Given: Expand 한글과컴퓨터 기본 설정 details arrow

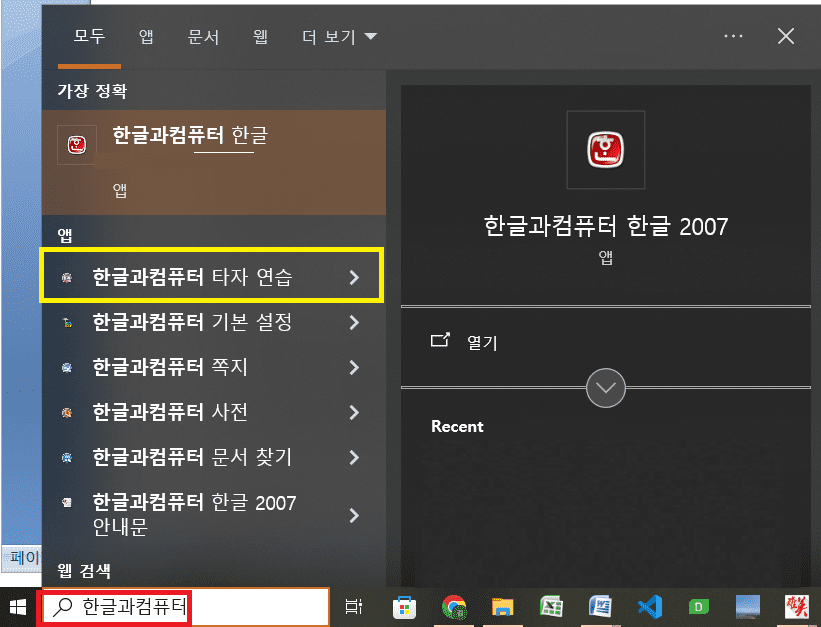Looking at the screenshot, I should click(354, 323).
